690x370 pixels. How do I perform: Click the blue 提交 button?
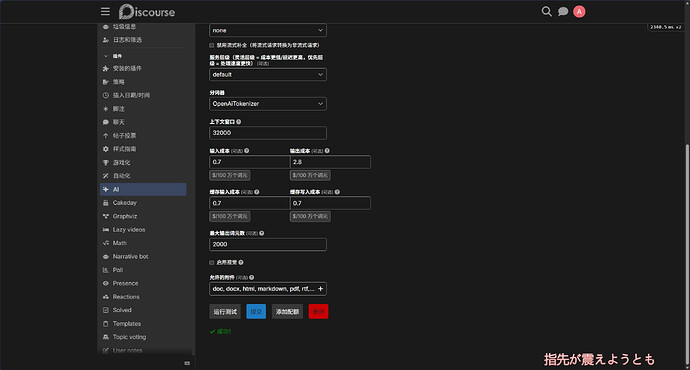(256, 311)
